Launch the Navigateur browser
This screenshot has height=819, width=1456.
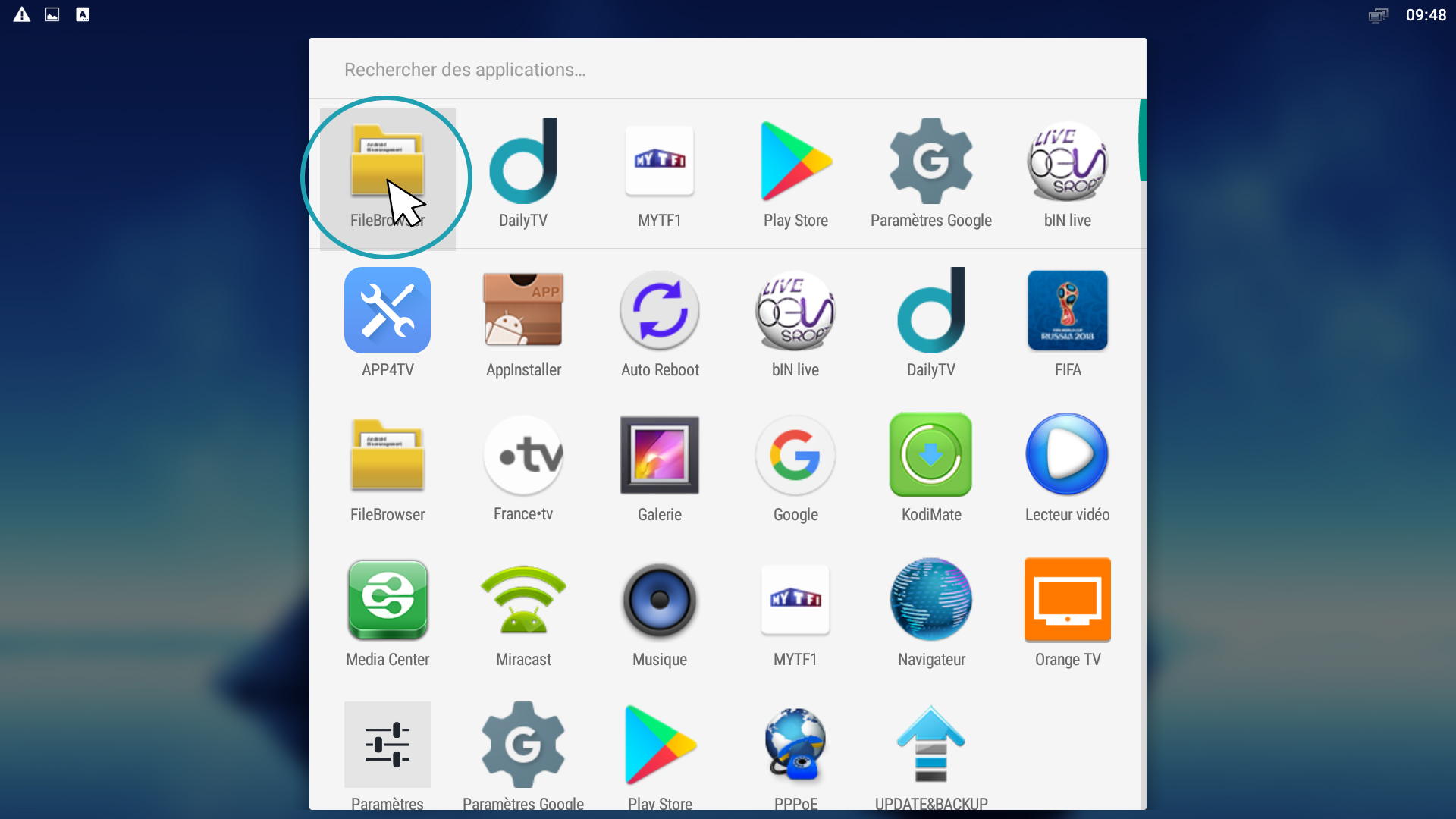pos(931,613)
